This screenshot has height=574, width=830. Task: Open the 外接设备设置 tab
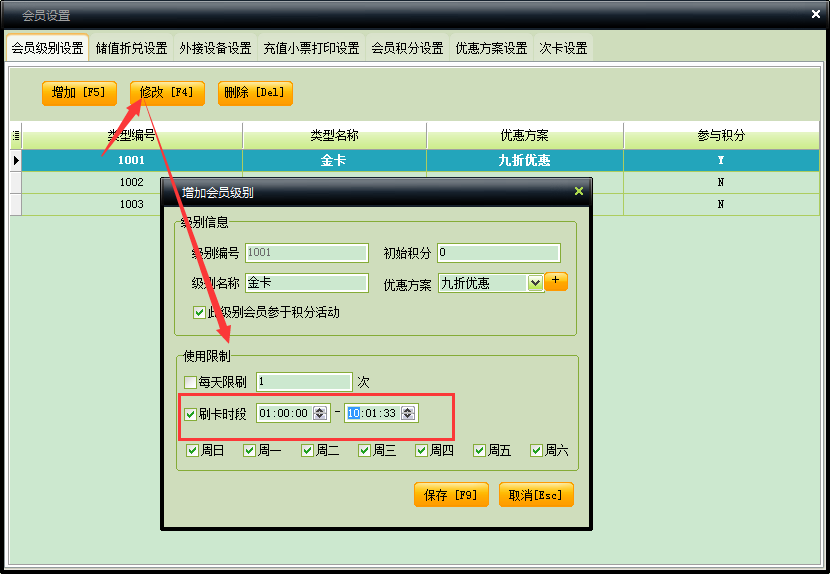pos(215,48)
